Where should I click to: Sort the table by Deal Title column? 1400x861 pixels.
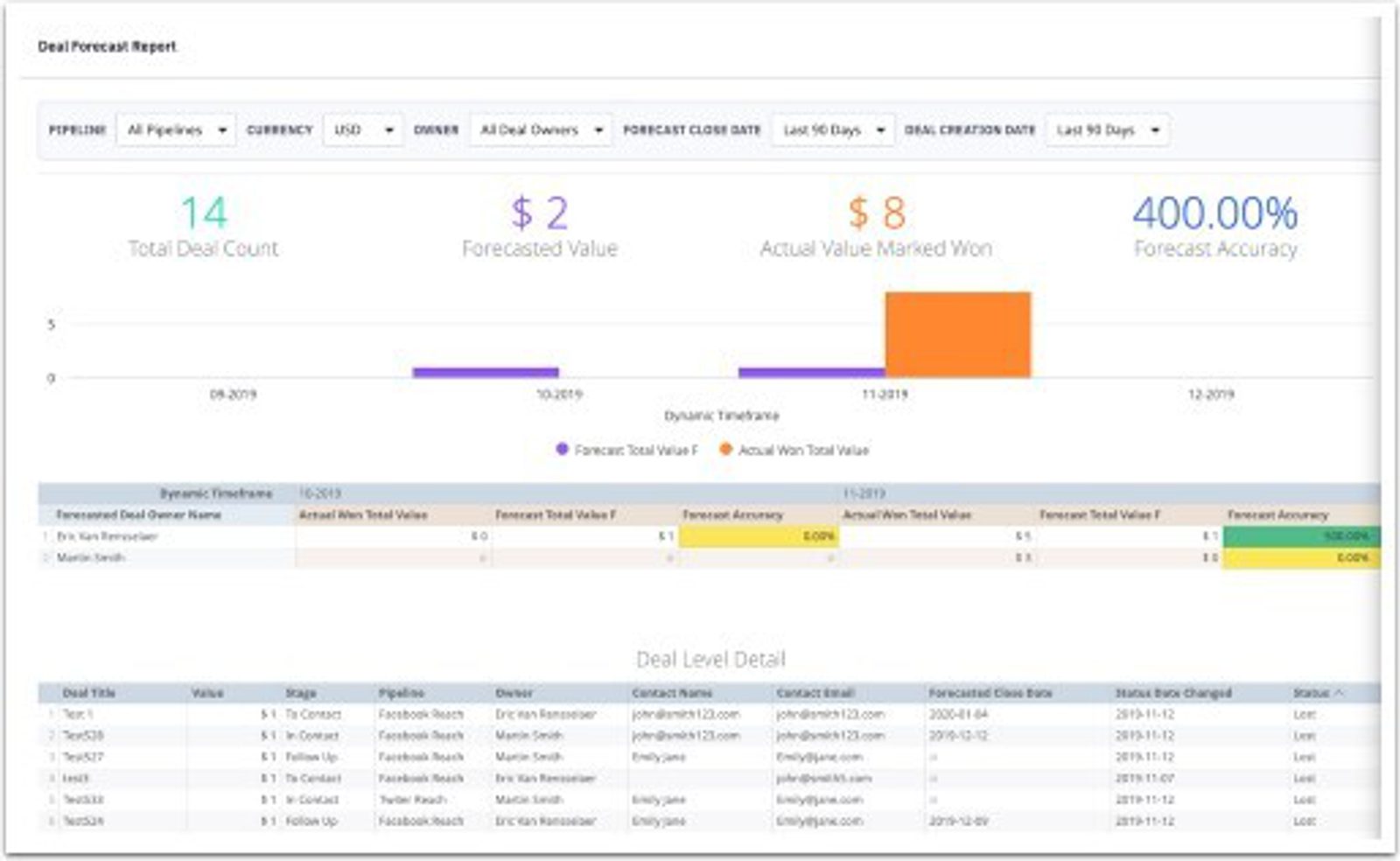[88, 693]
